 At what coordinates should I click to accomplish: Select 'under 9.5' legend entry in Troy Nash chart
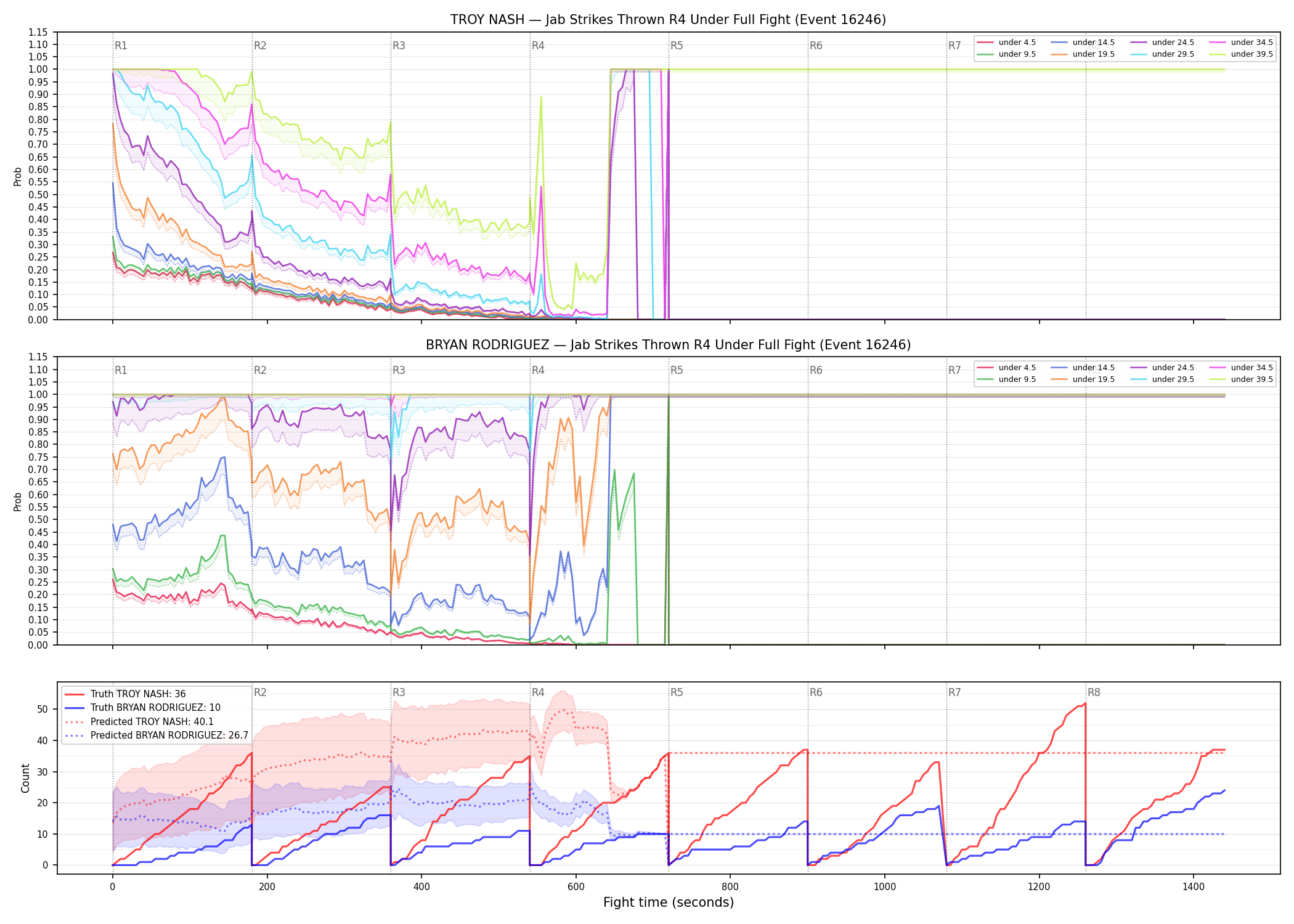1006,54
